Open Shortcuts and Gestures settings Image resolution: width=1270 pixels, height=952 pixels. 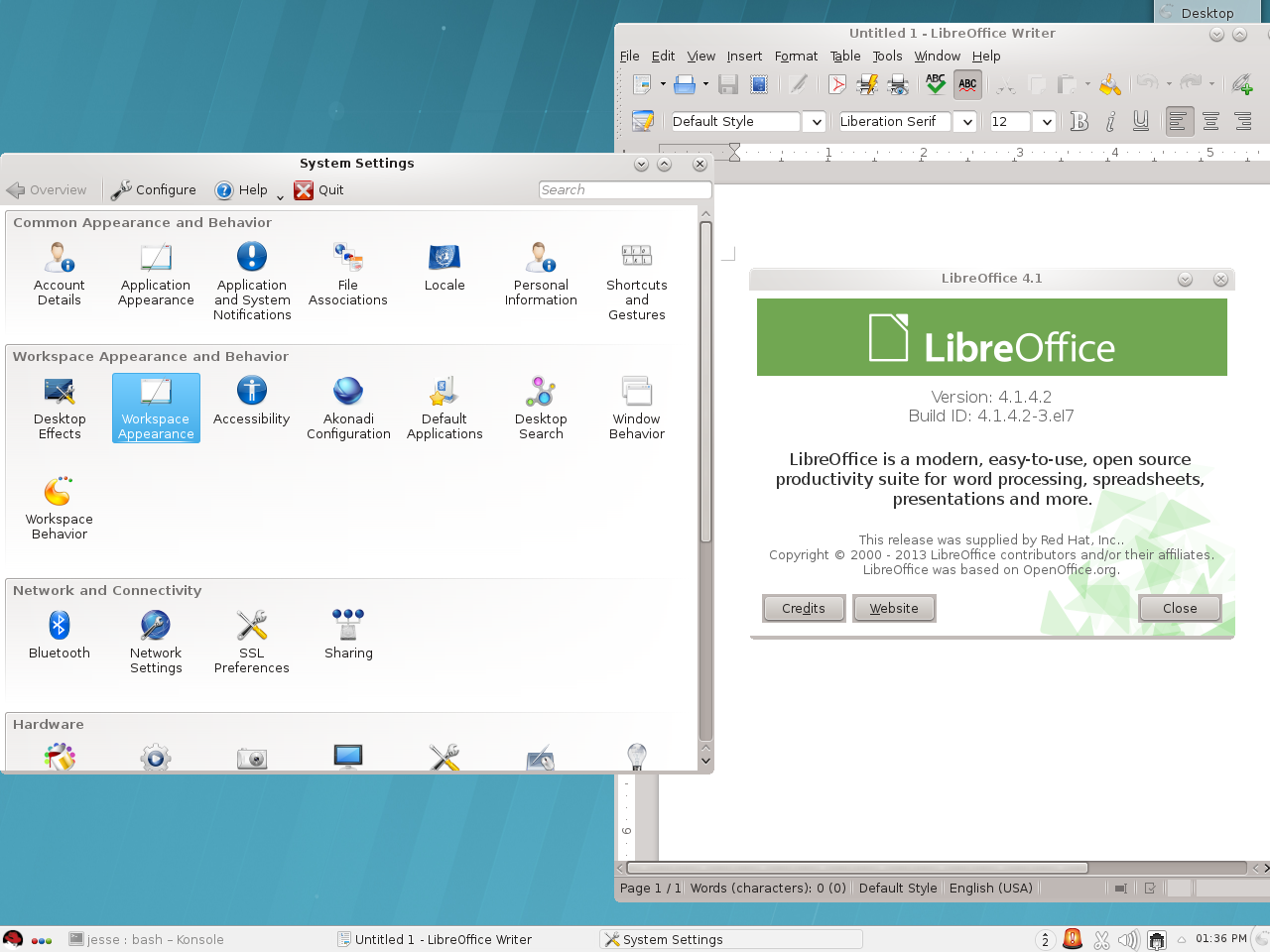(x=637, y=282)
